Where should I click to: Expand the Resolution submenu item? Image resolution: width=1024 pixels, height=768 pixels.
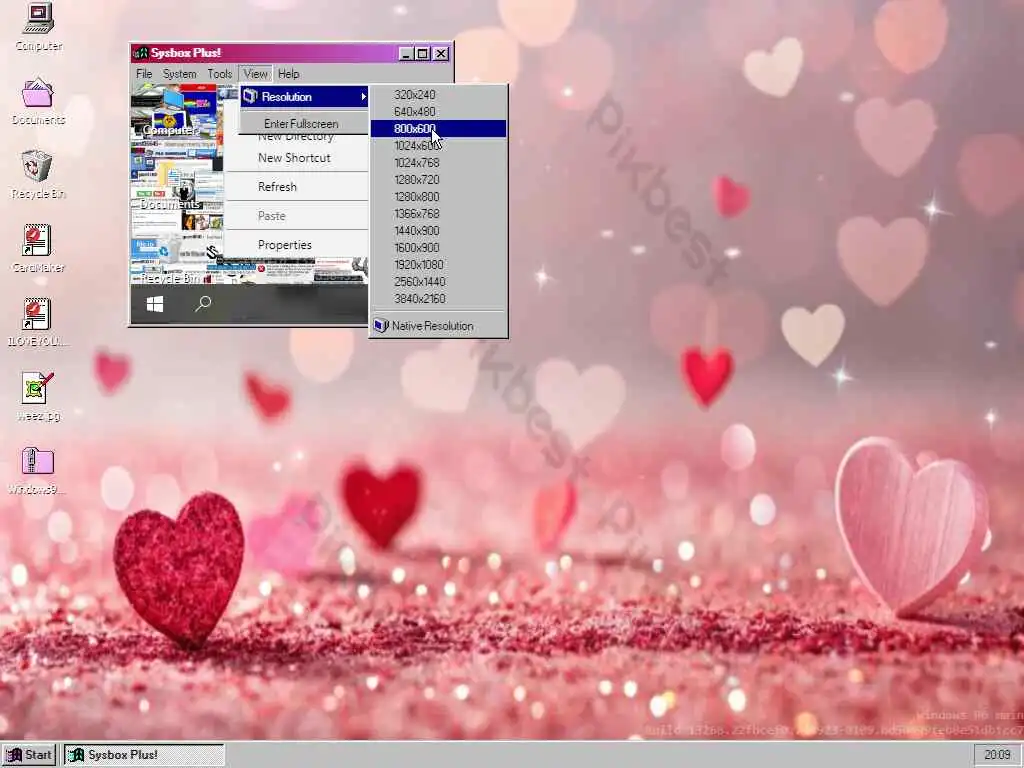point(304,97)
